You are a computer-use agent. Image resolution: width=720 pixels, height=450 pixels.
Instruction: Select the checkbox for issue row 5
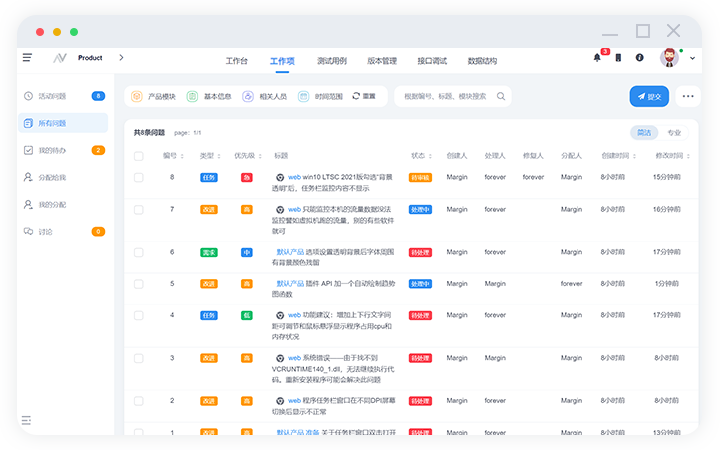coord(139,284)
